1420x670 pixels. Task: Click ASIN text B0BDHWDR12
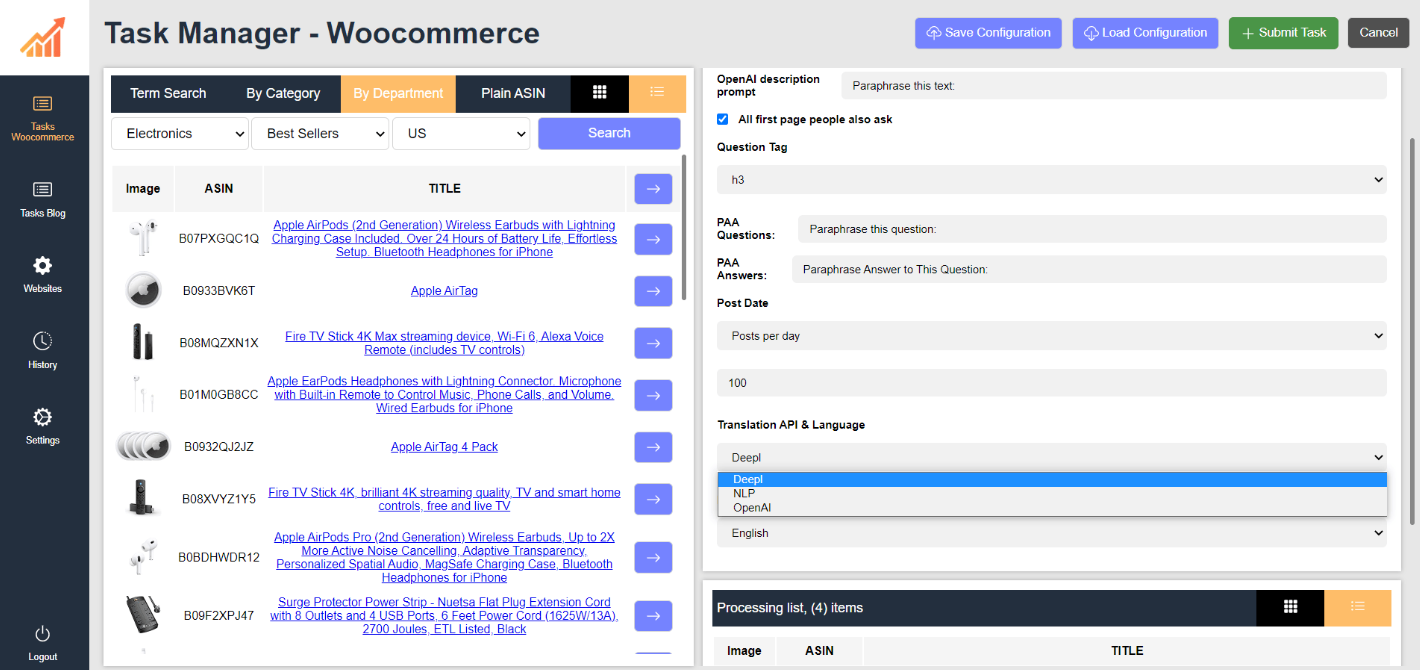point(218,557)
